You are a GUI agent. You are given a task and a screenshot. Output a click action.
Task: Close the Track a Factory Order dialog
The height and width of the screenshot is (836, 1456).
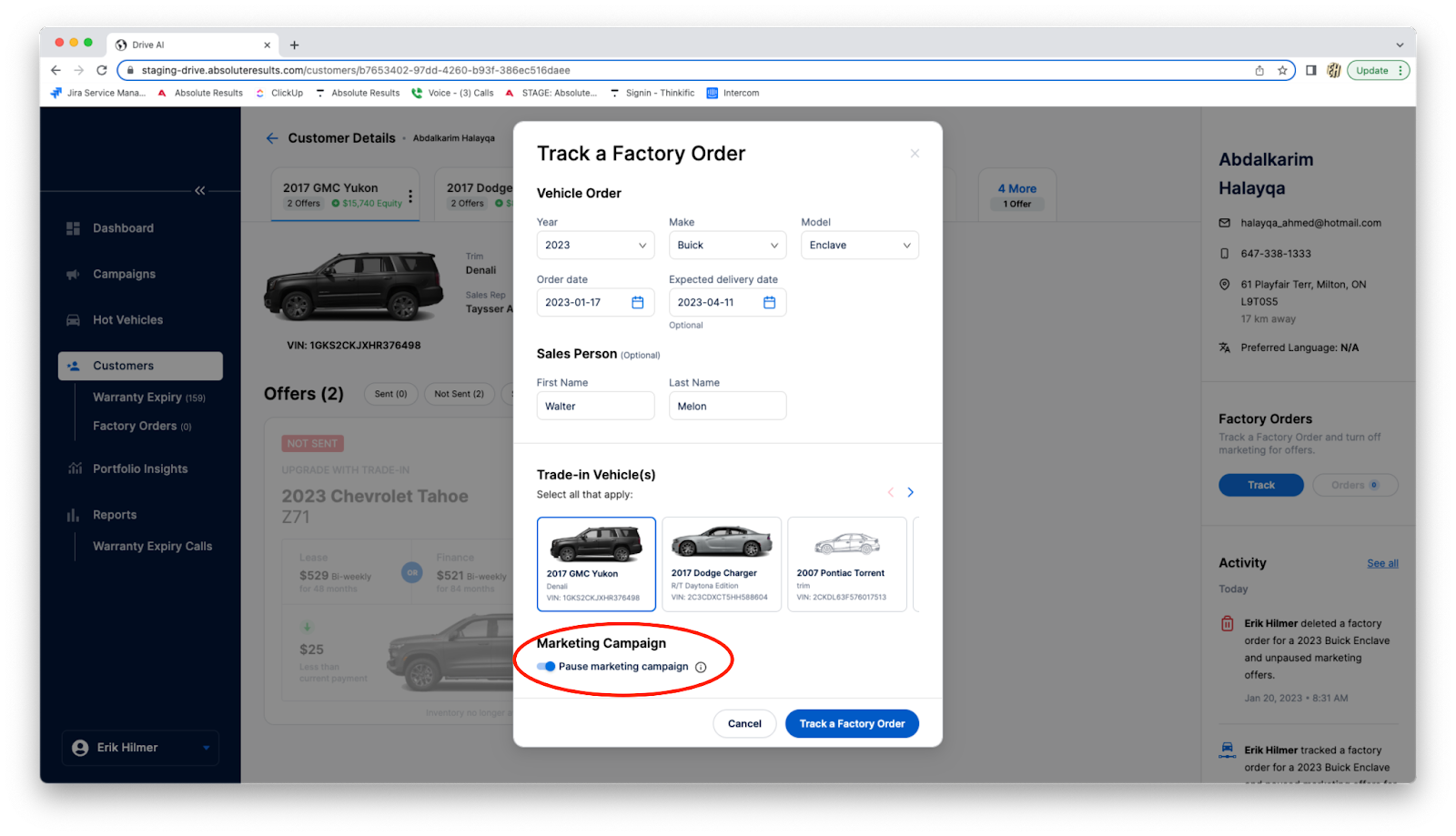point(915,154)
